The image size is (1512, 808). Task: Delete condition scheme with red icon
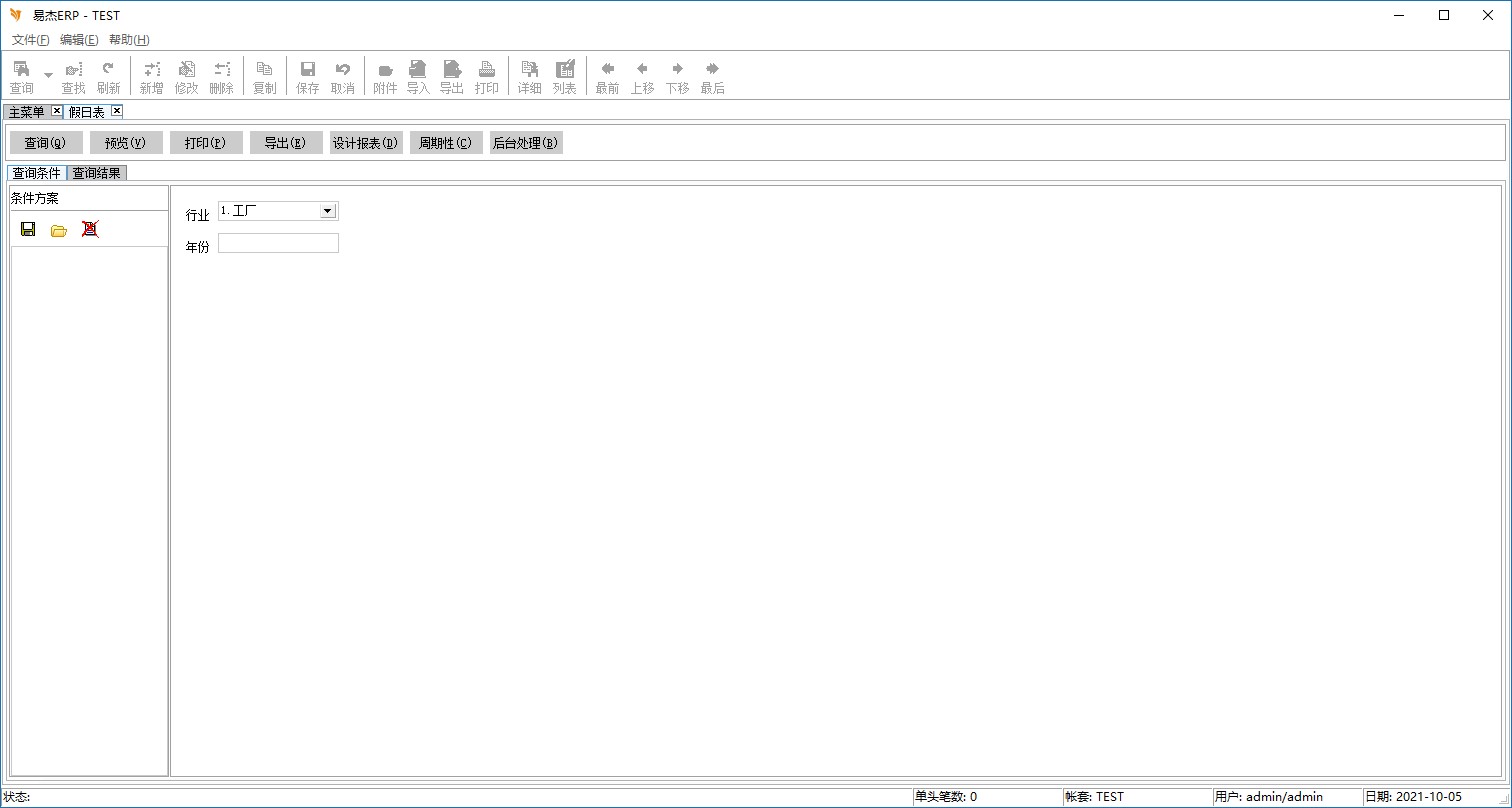point(90,230)
